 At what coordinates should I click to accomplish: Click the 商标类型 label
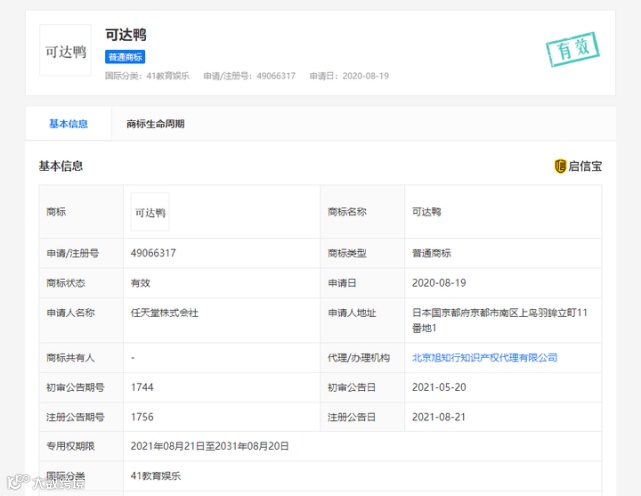[347, 253]
